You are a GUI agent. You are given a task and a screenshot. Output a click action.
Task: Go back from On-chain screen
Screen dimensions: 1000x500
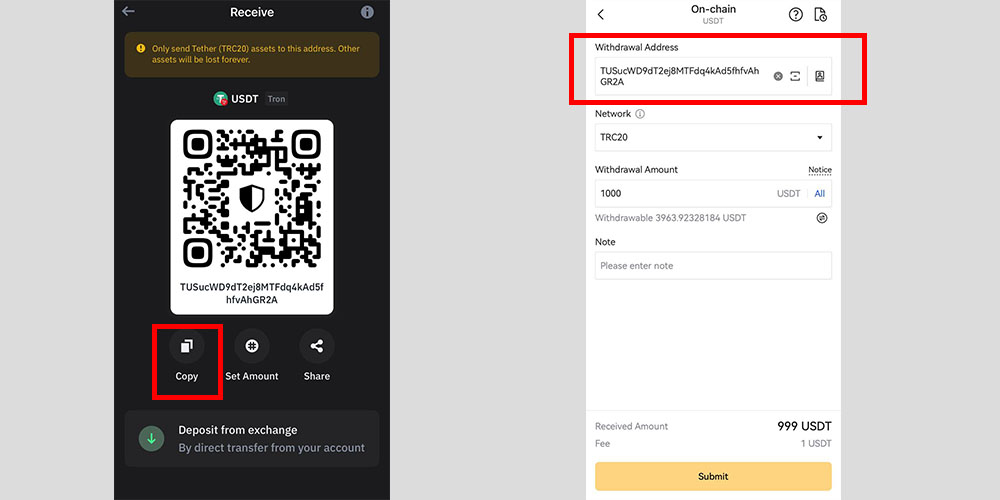coord(601,15)
